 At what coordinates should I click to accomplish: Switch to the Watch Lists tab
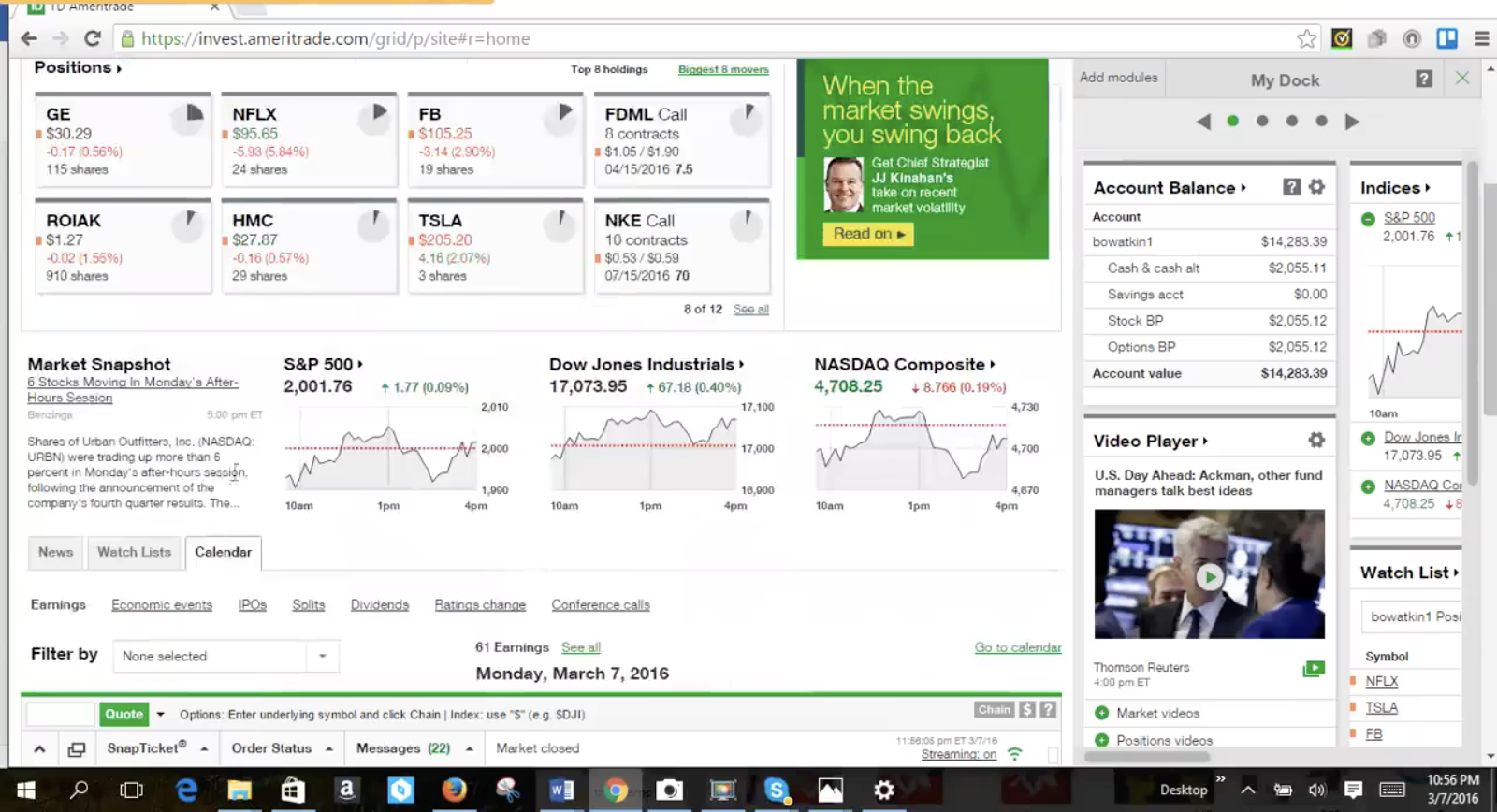coord(135,552)
